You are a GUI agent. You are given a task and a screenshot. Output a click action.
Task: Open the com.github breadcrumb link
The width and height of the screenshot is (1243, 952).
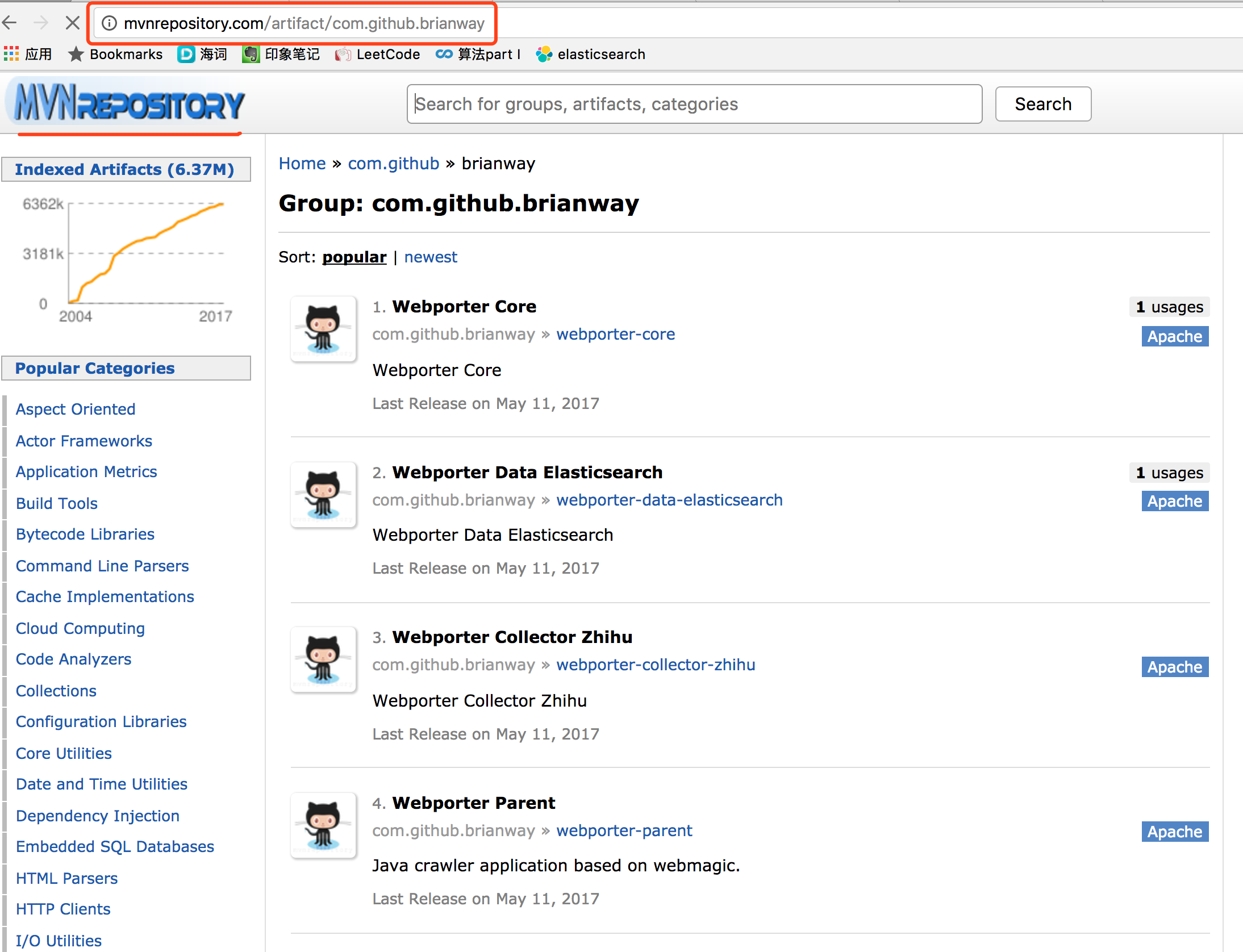tap(393, 163)
